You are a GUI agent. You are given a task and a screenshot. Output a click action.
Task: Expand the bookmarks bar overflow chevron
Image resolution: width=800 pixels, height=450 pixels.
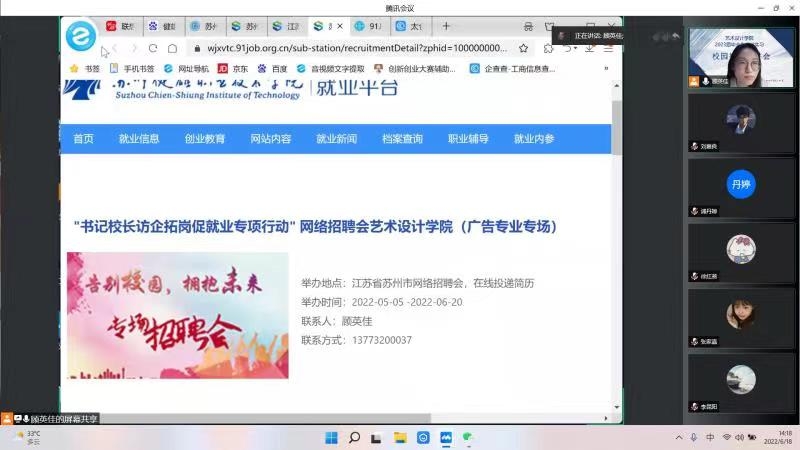pos(606,69)
